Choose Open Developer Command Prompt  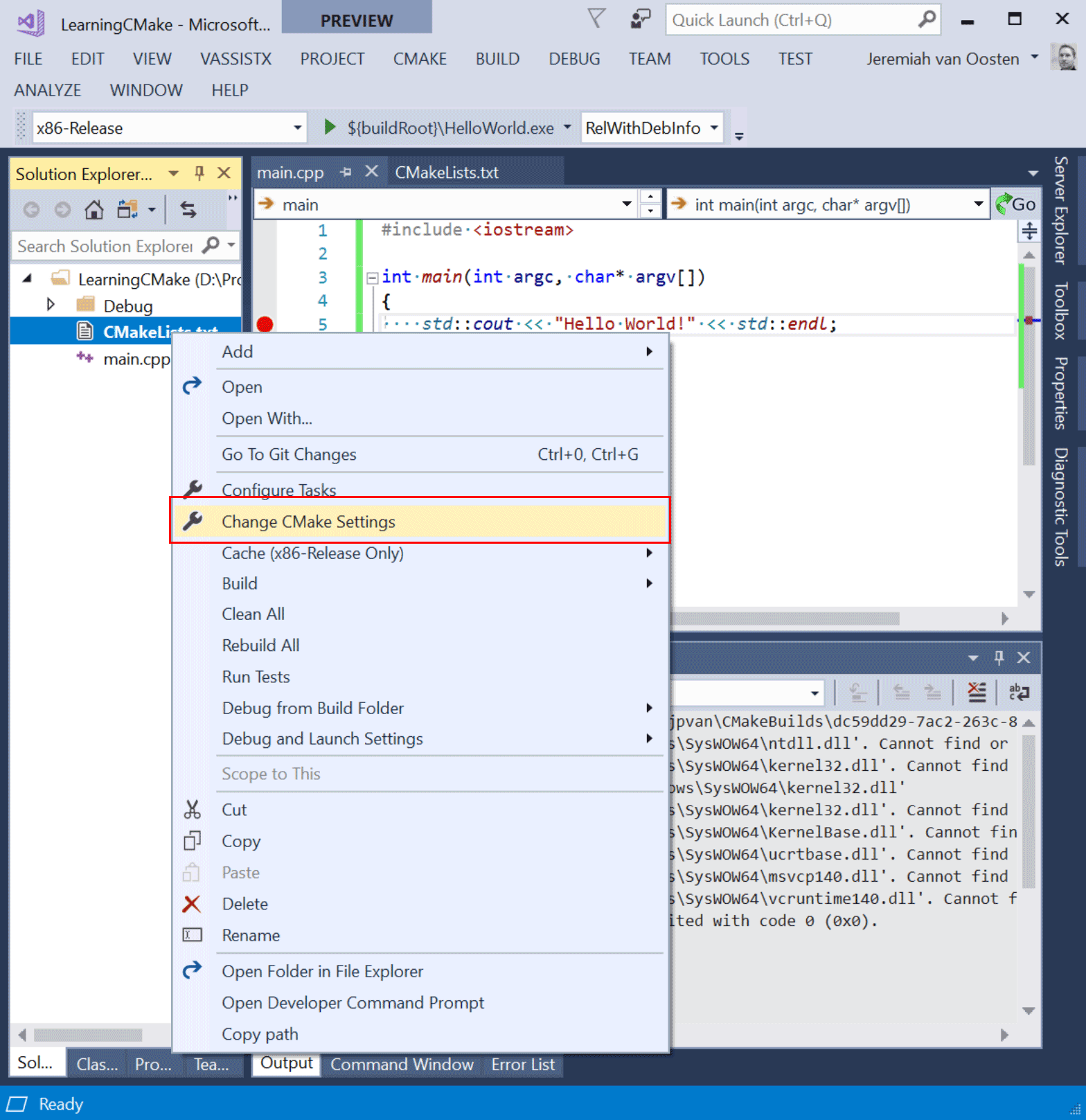coord(420,1002)
